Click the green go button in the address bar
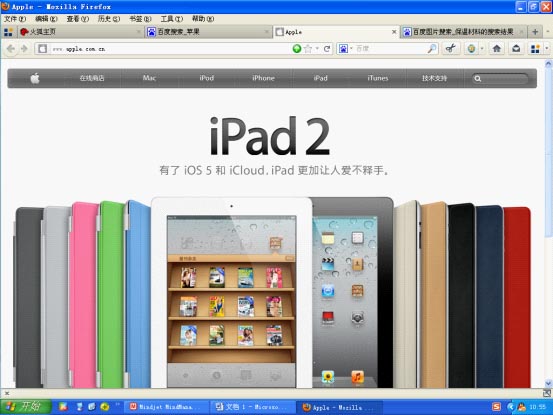This screenshot has height=415, width=553. [297, 49]
